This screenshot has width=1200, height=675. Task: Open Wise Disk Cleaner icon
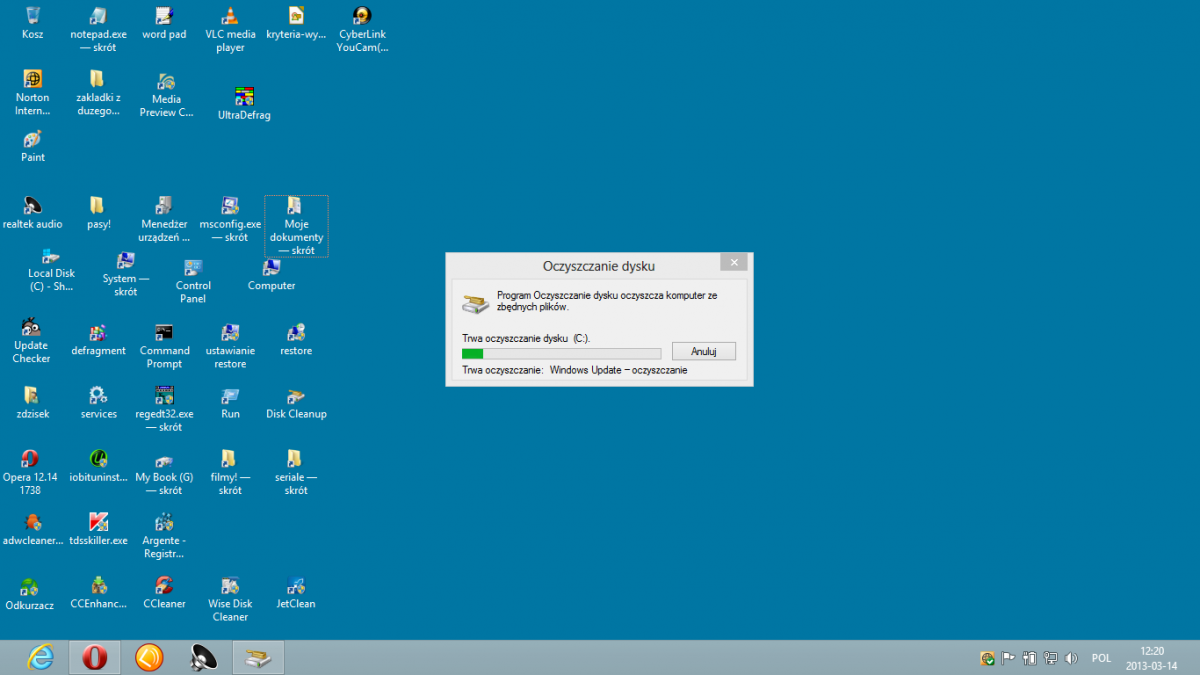pos(230,585)
